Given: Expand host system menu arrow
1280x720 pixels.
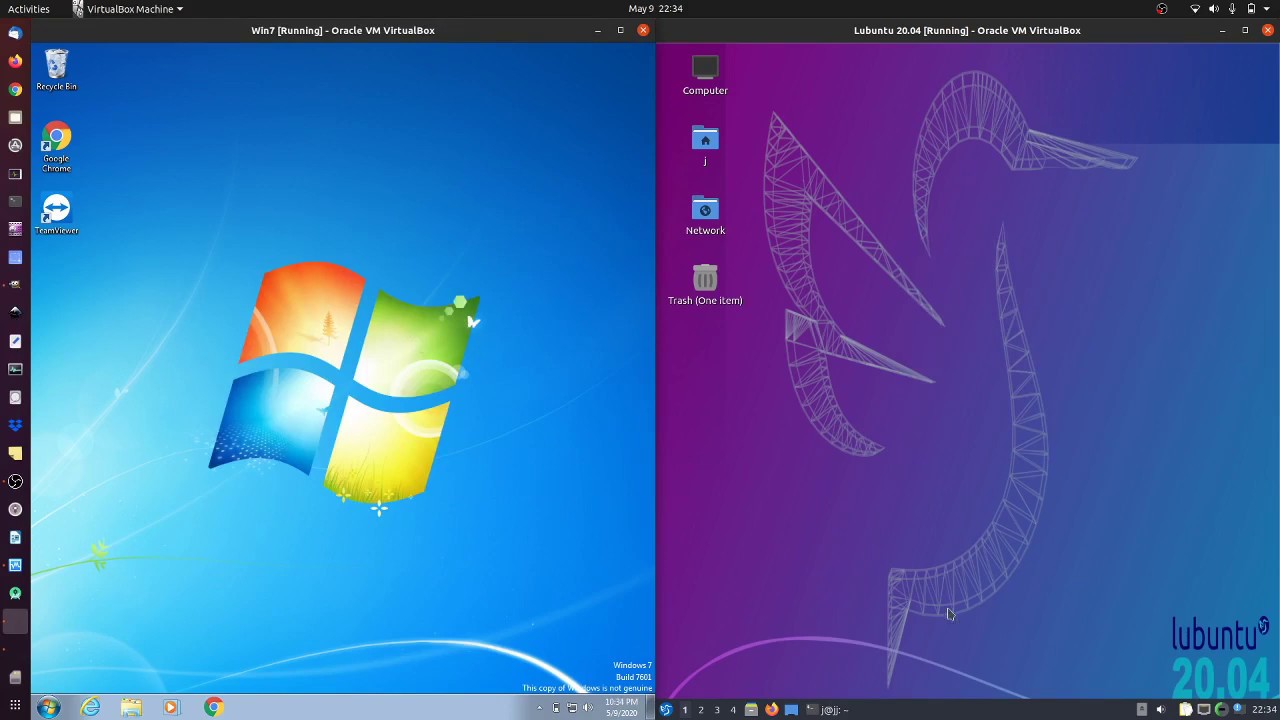Looking at the screenshot, I should point(1266,9).
